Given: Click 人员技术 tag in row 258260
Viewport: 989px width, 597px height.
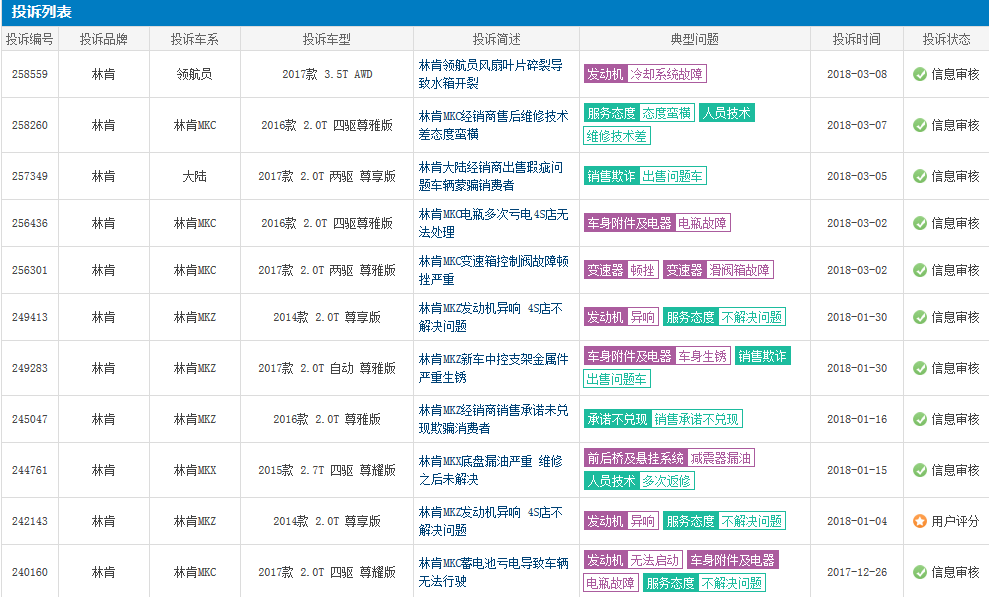Looking at the screenshot, I should pos(727,113).
